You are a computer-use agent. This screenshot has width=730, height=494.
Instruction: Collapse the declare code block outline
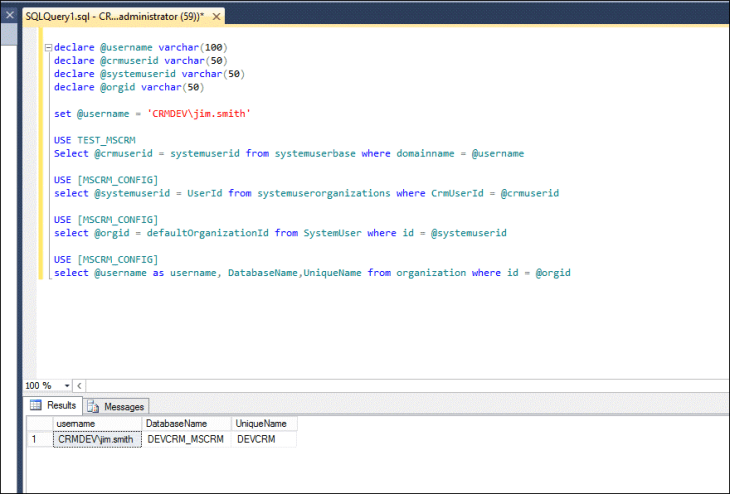tap(47, 47)
